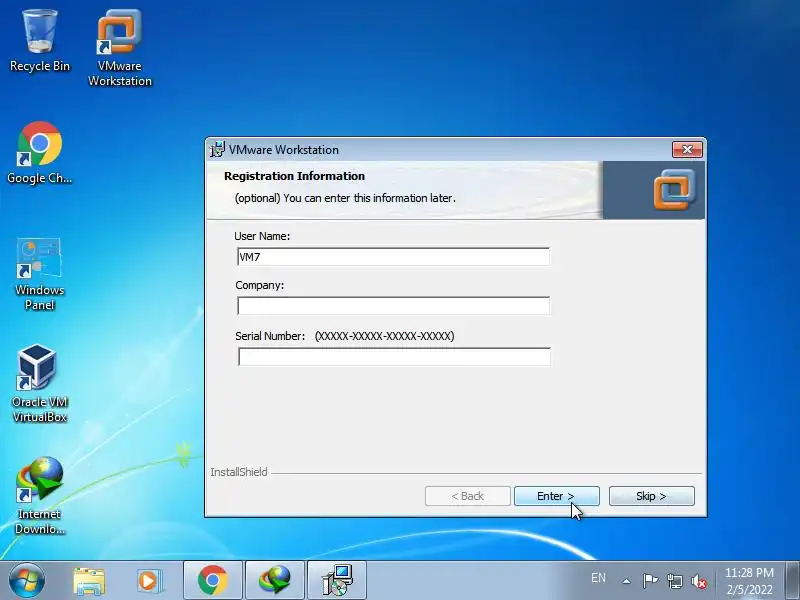Viewport: 800px width, 600px height.
Task: Open the network status tray icon
Action: (674, 581)
